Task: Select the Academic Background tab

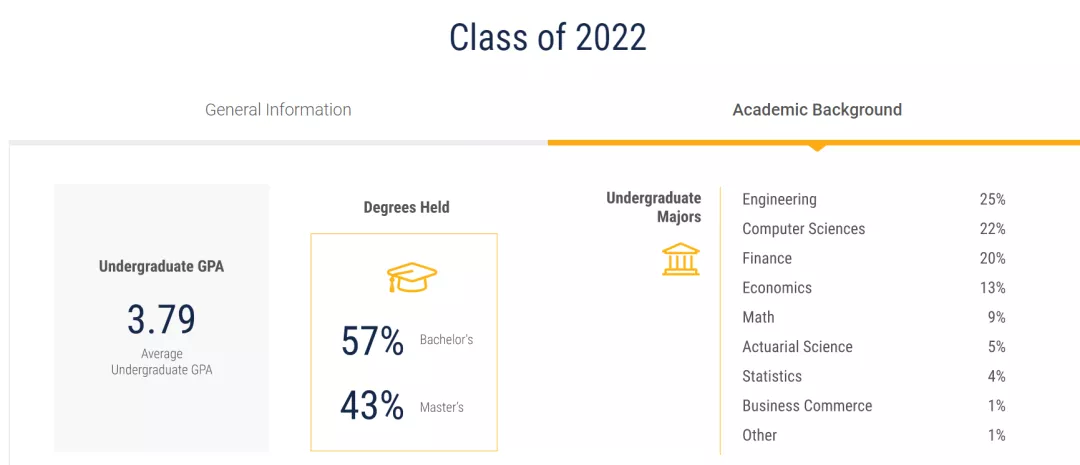Action: click(817, 110)
